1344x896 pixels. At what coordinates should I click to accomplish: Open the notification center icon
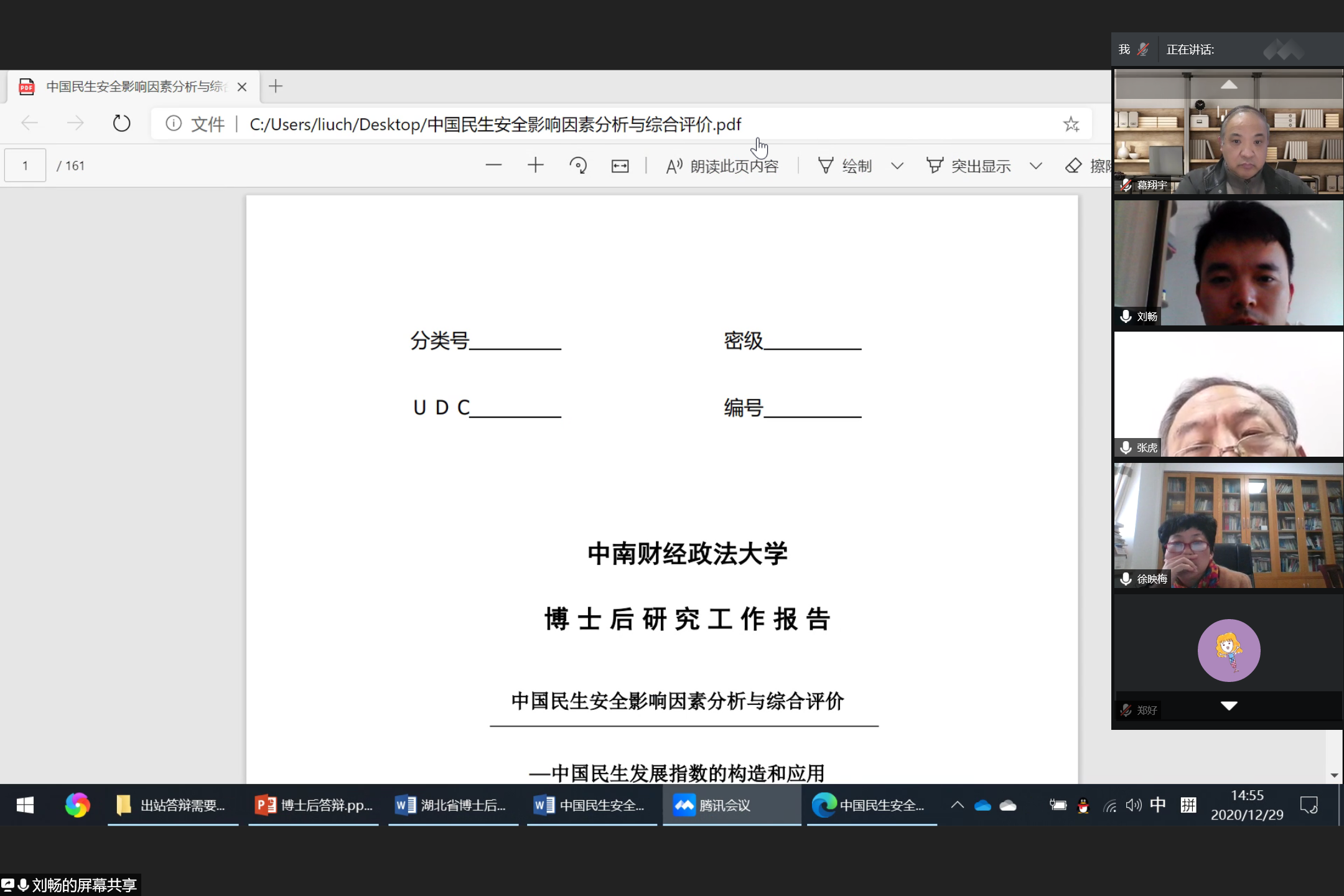click(1309, 805)
